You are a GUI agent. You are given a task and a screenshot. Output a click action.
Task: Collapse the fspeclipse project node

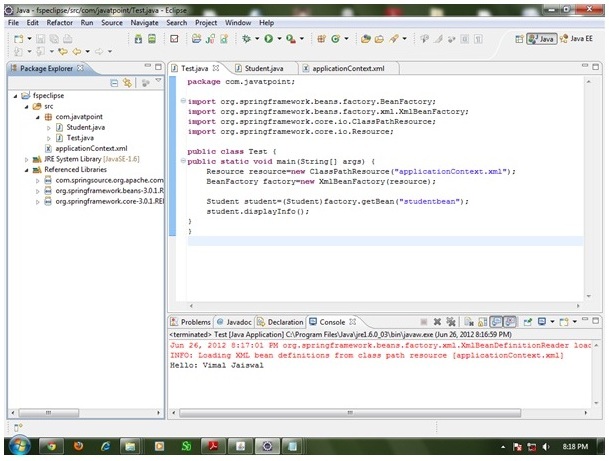coord(13,94)
